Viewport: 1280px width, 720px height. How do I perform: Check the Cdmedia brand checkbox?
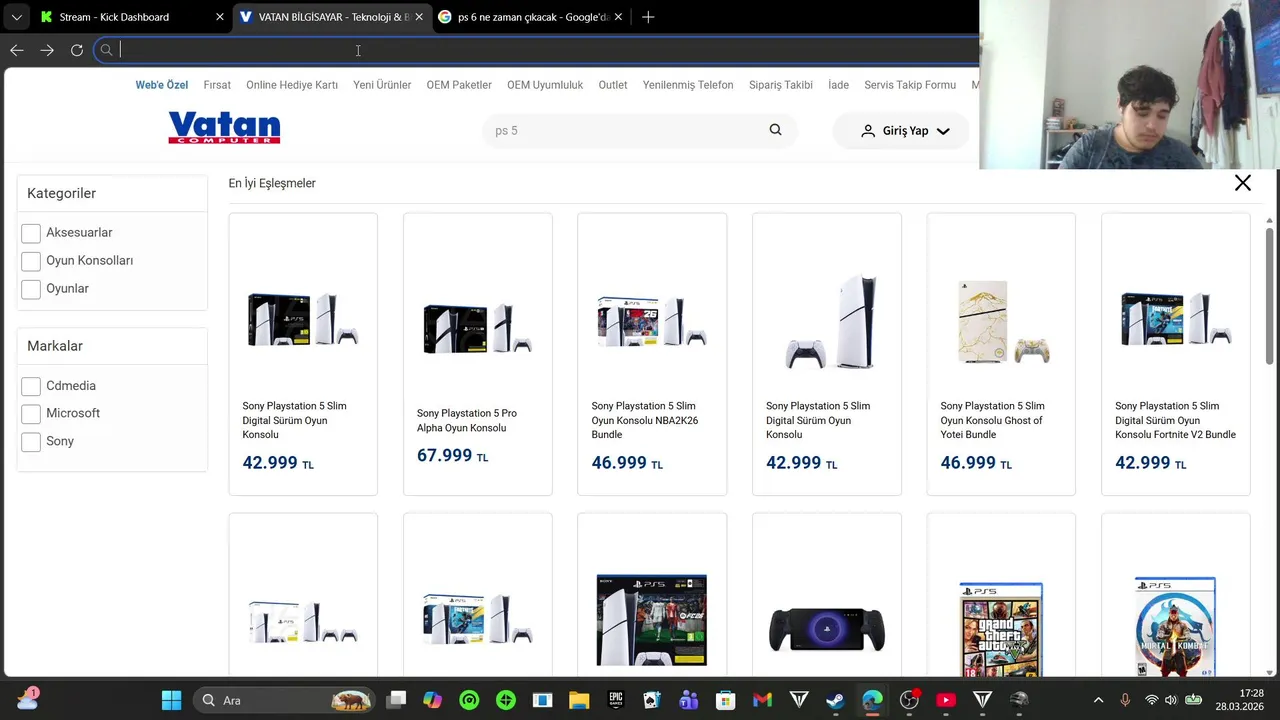[31, 386]
